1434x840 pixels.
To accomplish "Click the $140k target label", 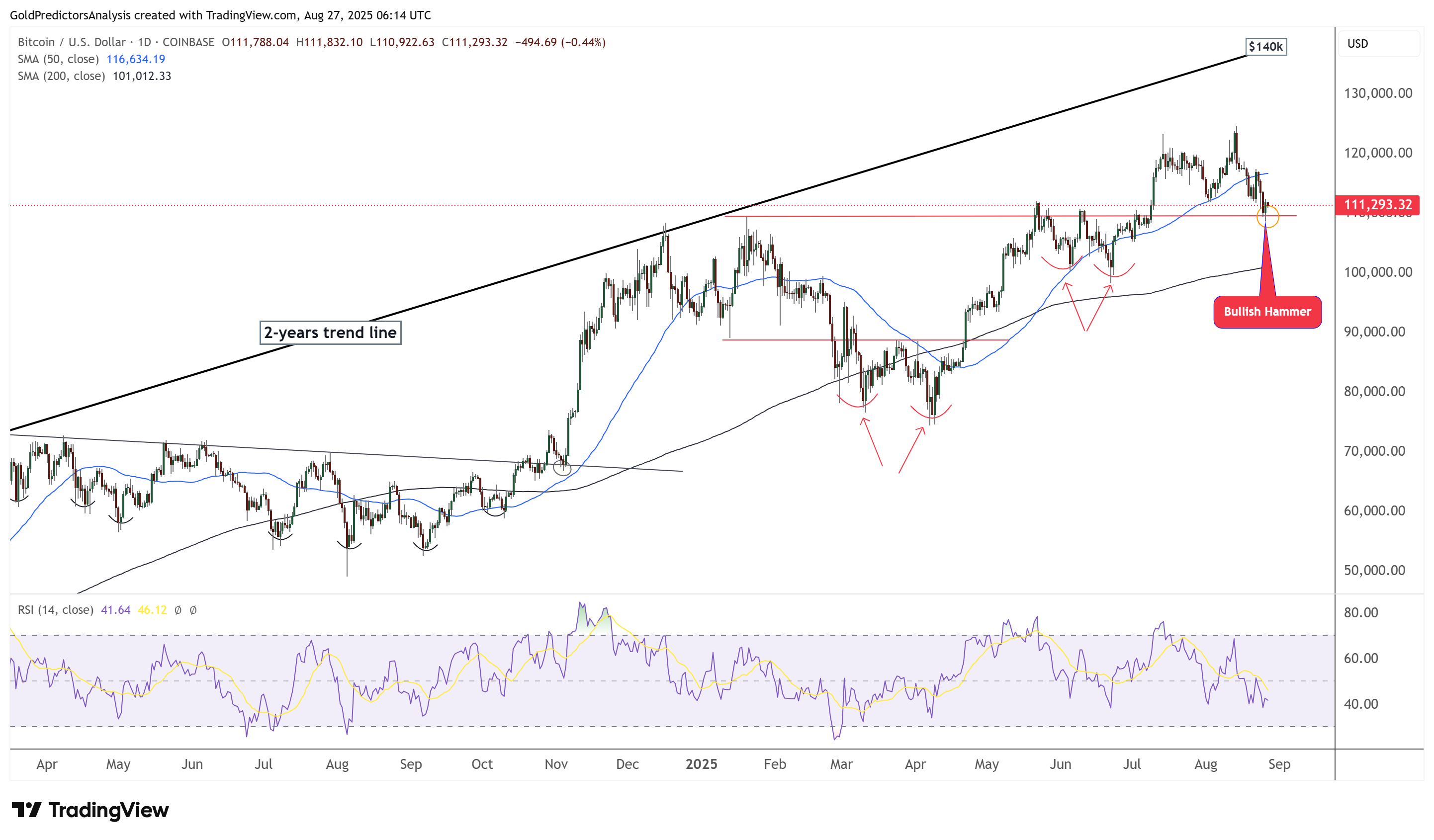I will click(x=1265, y=47).
